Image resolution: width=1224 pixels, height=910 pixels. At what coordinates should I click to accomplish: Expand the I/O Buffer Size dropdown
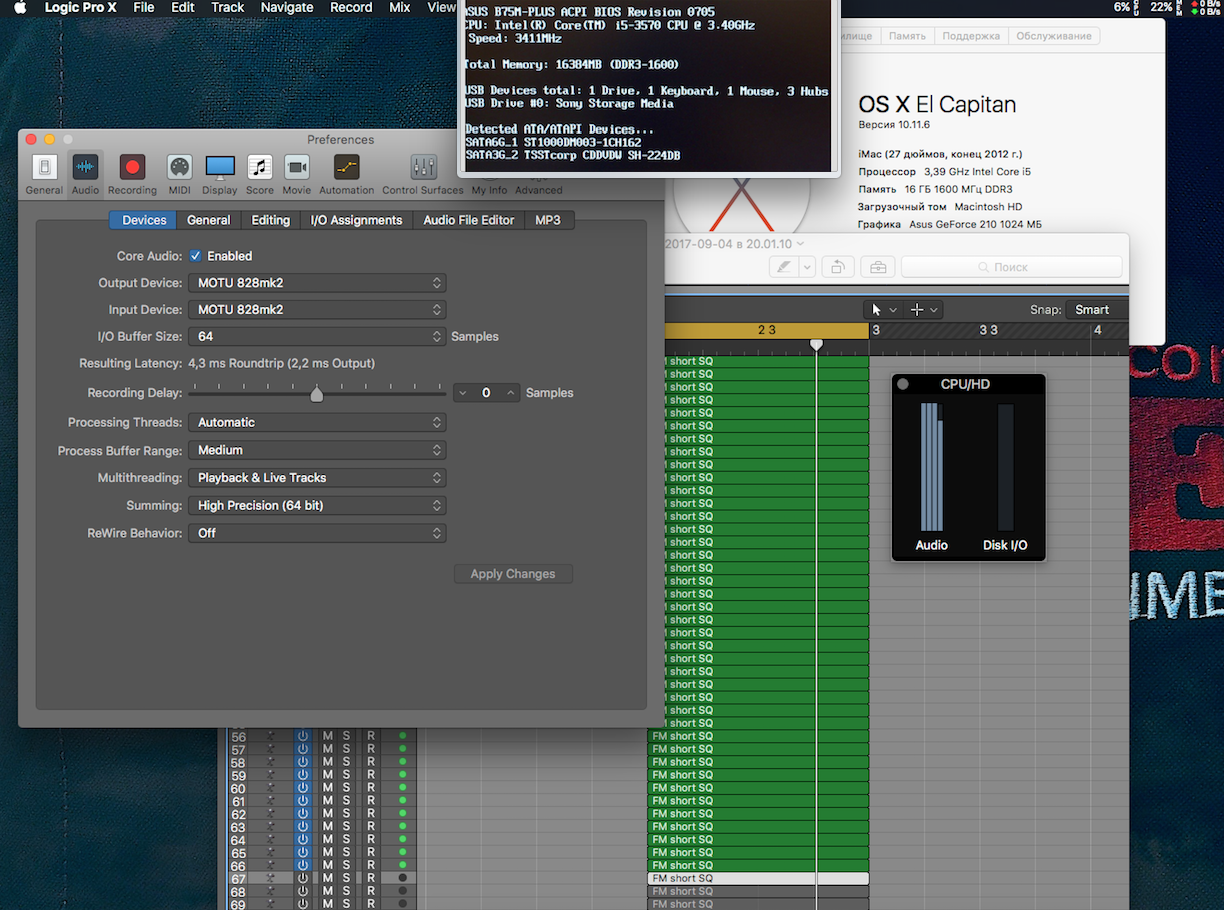pos(316,337)
